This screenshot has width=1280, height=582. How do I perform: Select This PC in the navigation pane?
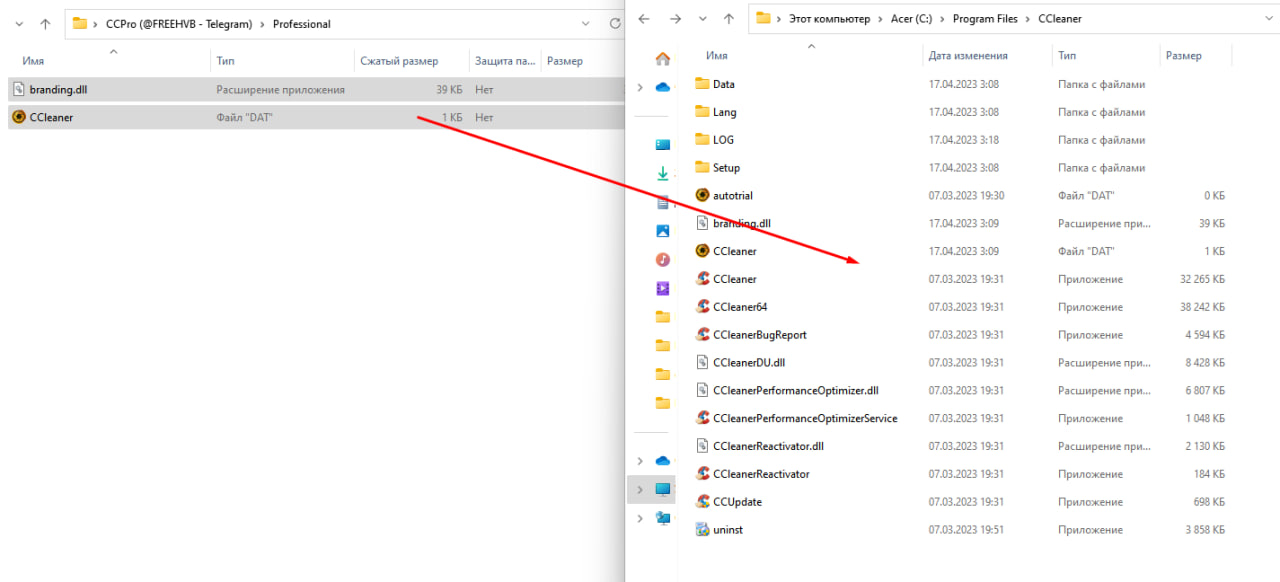pyautogui.click(x=662, y=489)
